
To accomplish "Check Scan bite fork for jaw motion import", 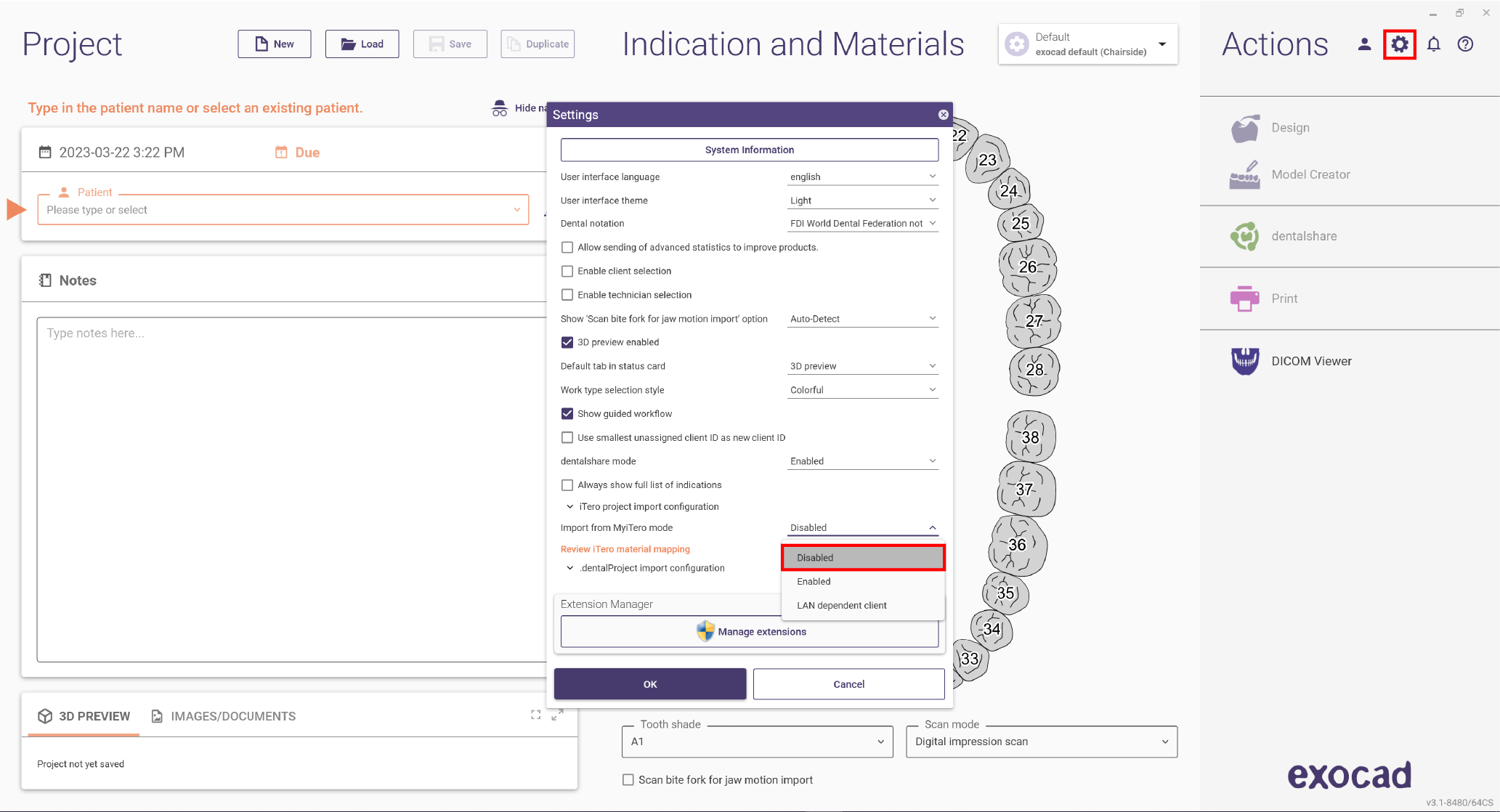I will point(628,780).
